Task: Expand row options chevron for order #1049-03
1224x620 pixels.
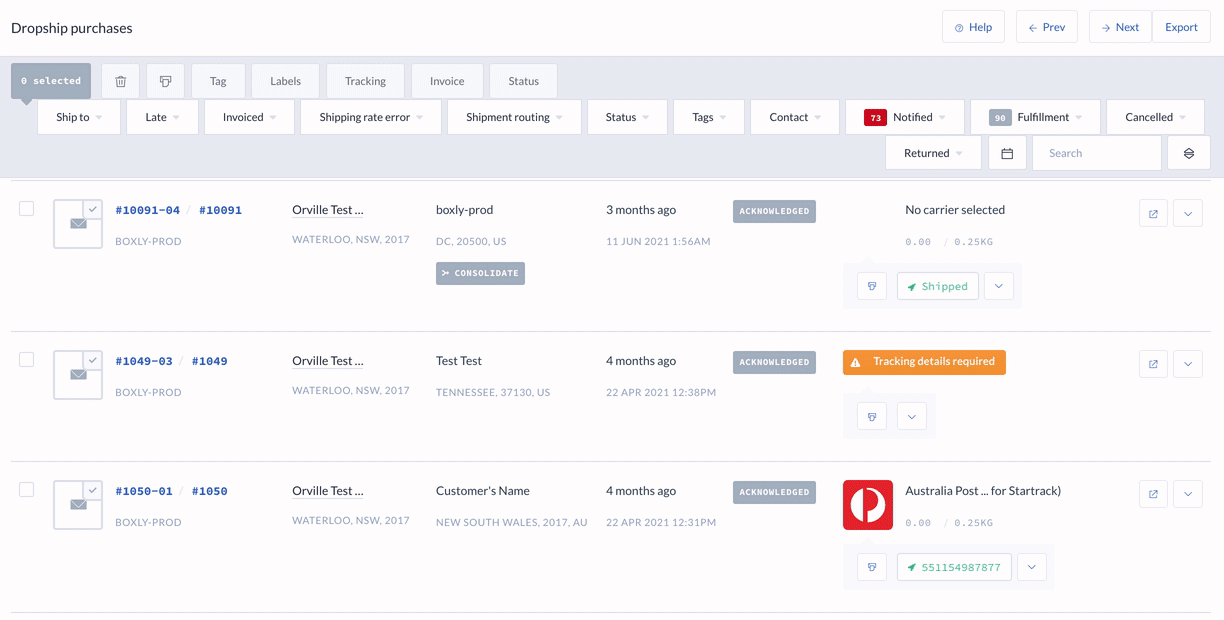Action: tap(1188, 364)
